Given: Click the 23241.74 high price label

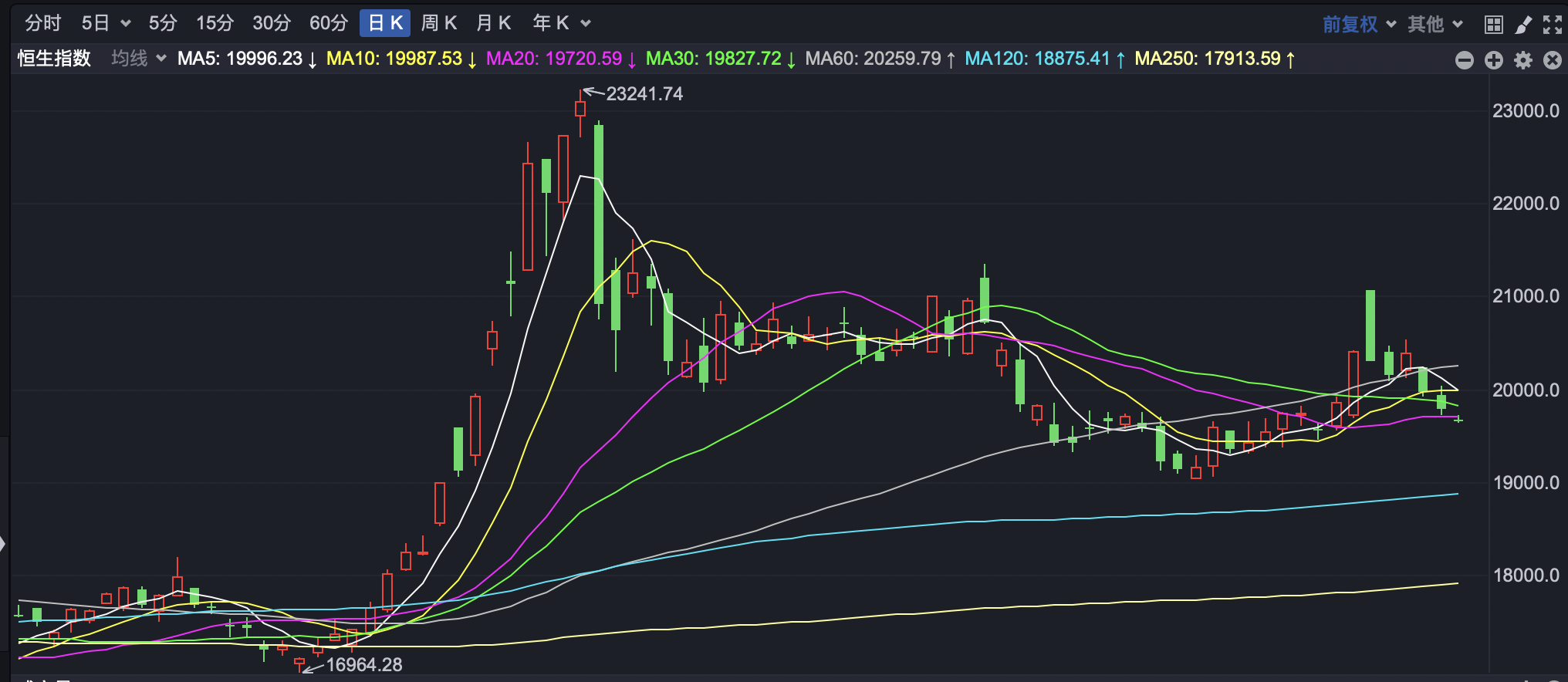Looking at the screenshot, I should click(644, 94).
